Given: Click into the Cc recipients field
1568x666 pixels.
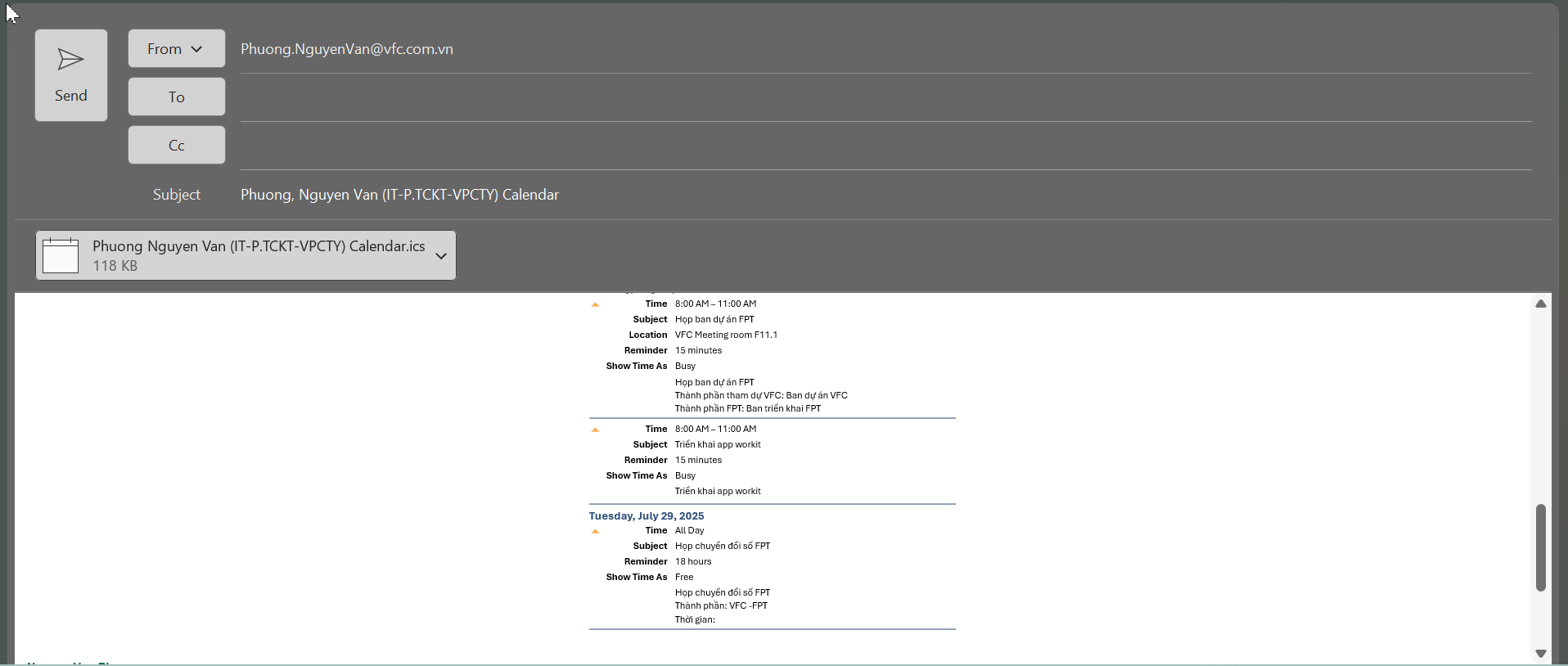Looking at the screenshot, I should [884, 146].
